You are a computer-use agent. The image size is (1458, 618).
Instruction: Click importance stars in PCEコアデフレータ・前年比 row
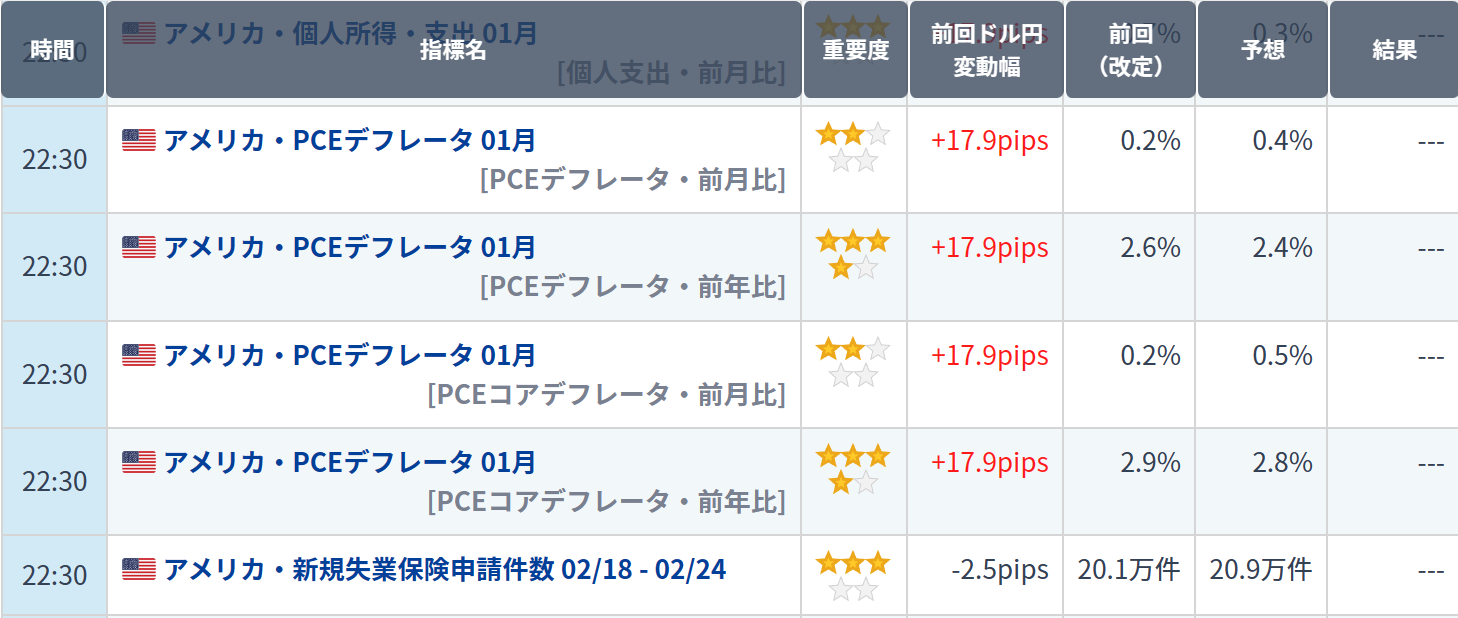[x=853, y=469]
